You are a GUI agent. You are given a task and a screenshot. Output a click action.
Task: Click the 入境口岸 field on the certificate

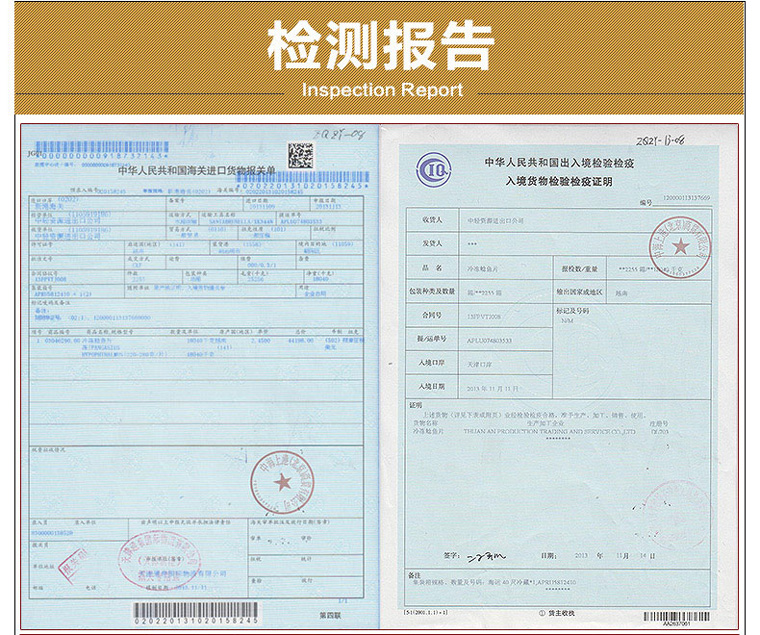[431, 364]
